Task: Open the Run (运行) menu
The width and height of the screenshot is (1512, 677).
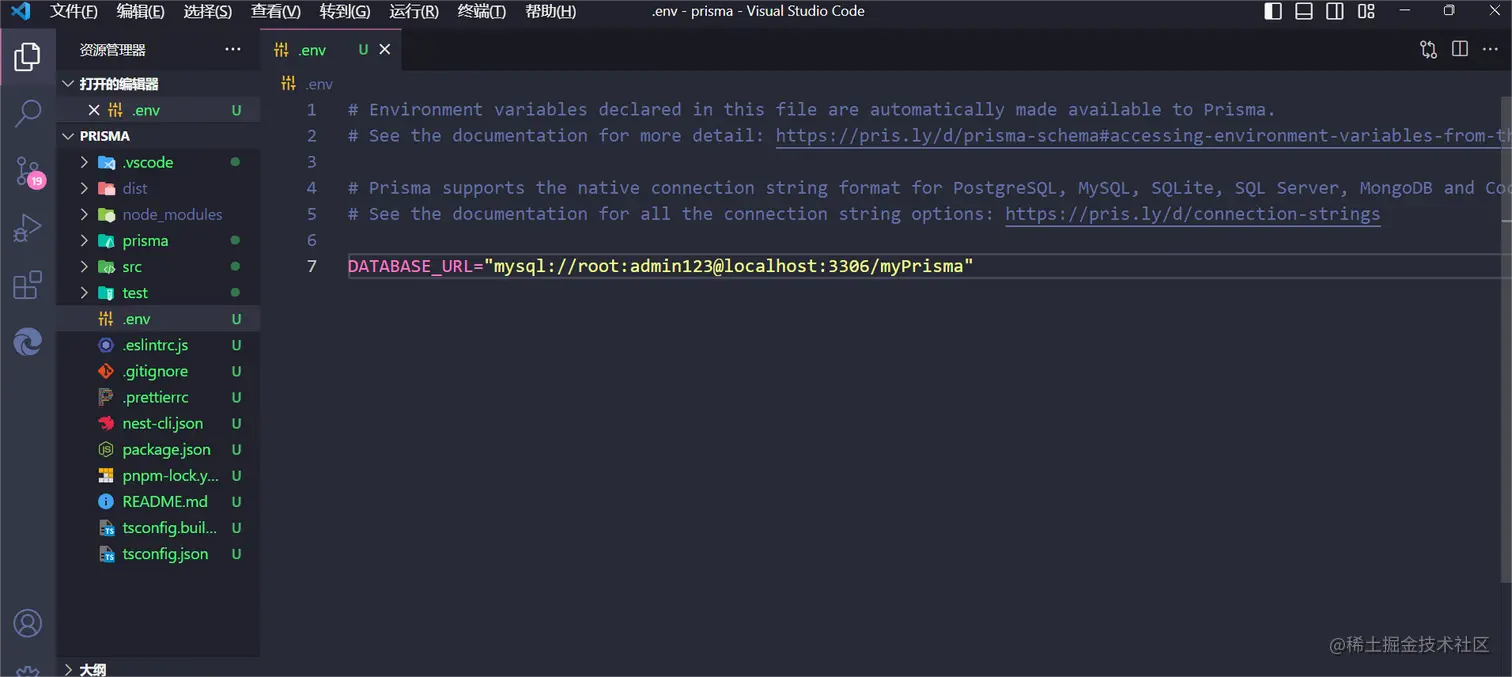Action: 414,11
